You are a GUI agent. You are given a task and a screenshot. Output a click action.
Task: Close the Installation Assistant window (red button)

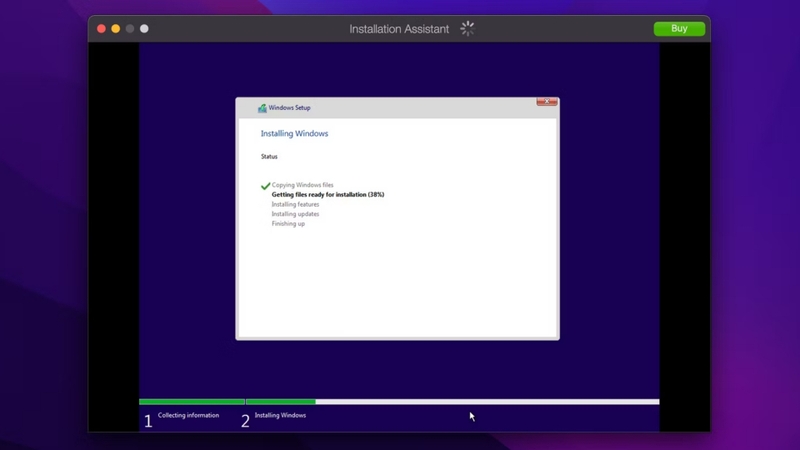click(102, 29)
